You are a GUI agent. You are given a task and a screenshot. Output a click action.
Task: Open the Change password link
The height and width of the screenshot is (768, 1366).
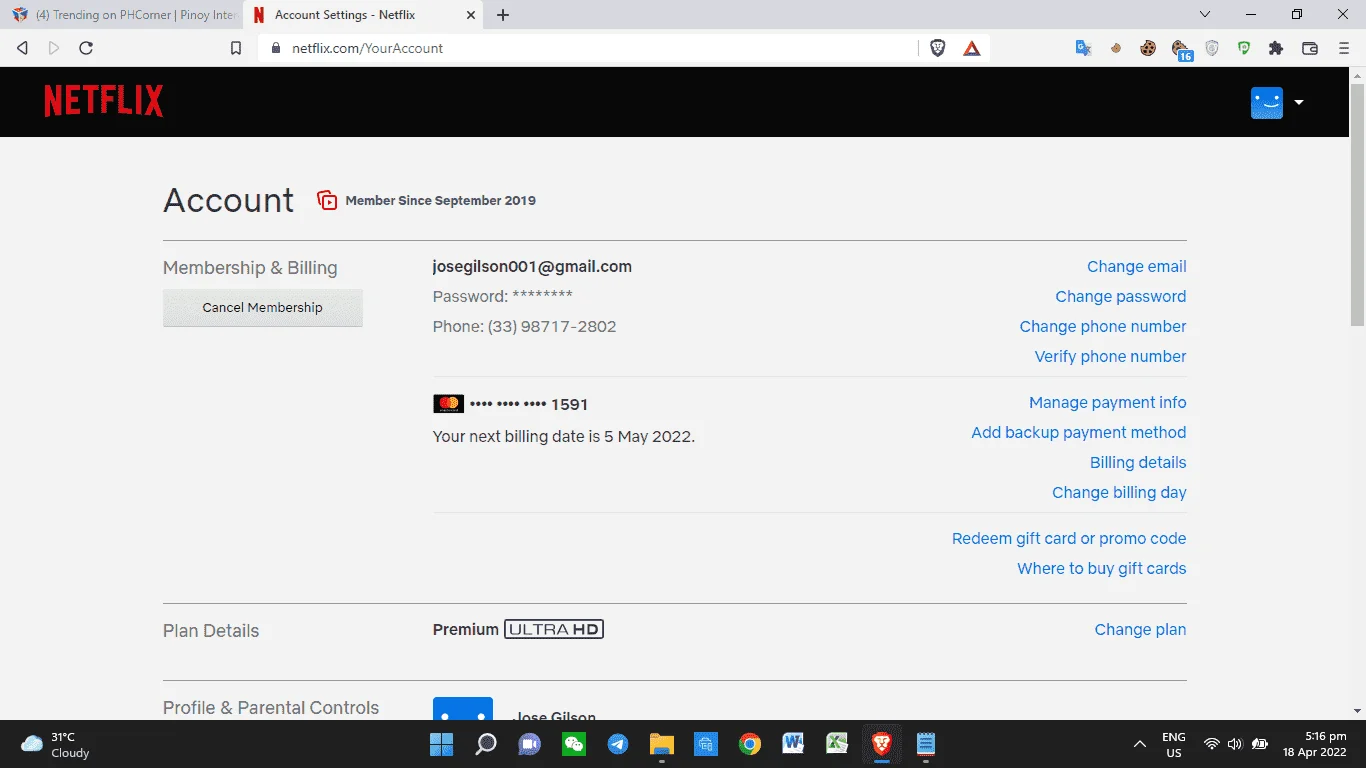click(1121, 297)
